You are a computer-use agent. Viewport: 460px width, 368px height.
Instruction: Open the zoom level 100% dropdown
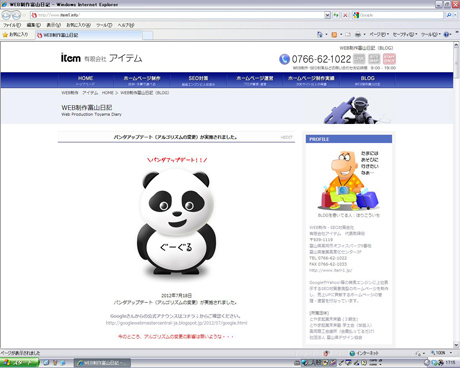point(441,353)
